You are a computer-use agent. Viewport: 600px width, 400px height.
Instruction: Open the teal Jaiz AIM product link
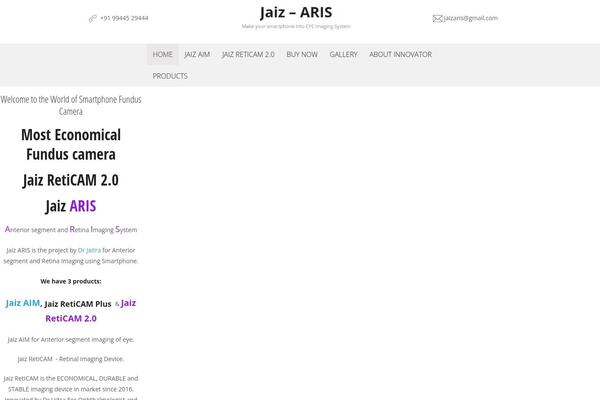(23, 303)
